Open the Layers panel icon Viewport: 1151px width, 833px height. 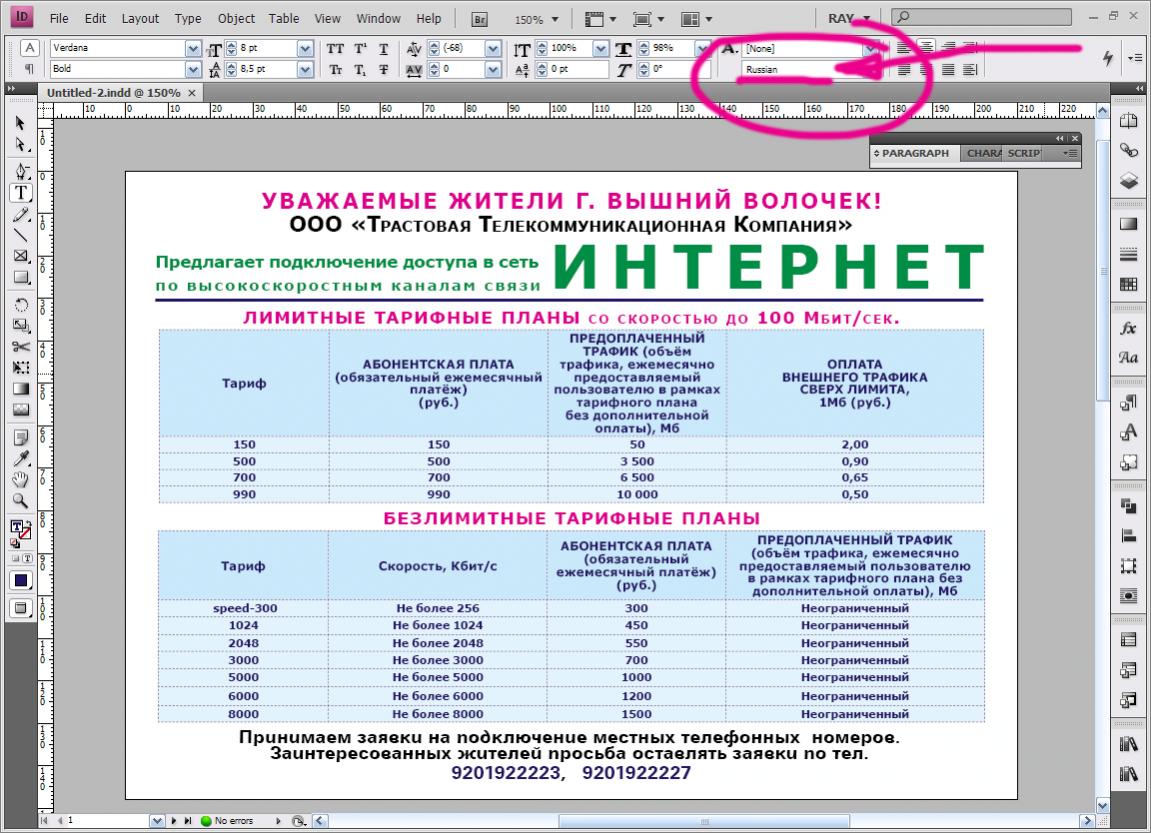[1128, 181]
